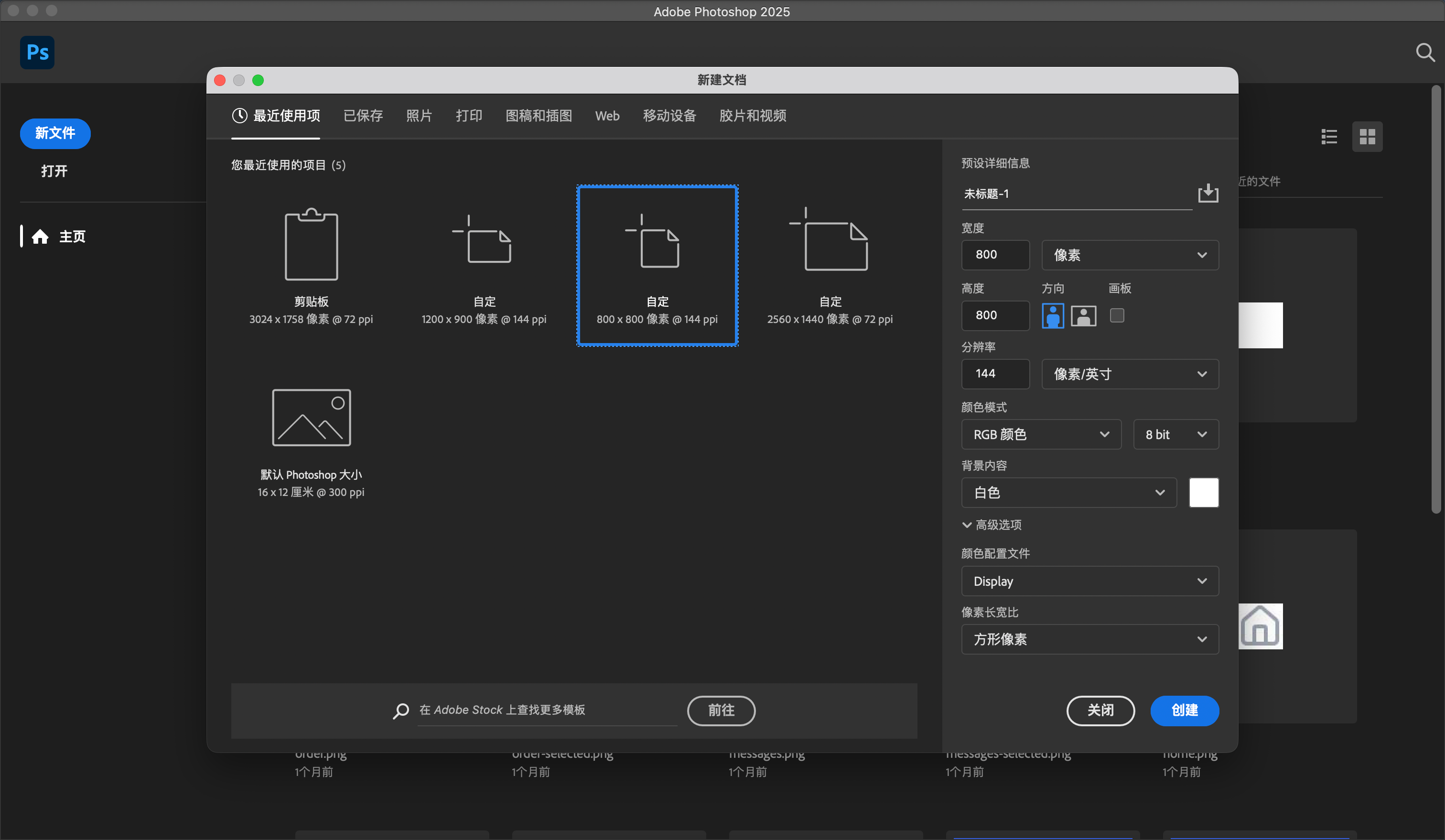1445x840 pixels.
Task: Open the 8 bit depth dropdown
Action: point(1175,434)
